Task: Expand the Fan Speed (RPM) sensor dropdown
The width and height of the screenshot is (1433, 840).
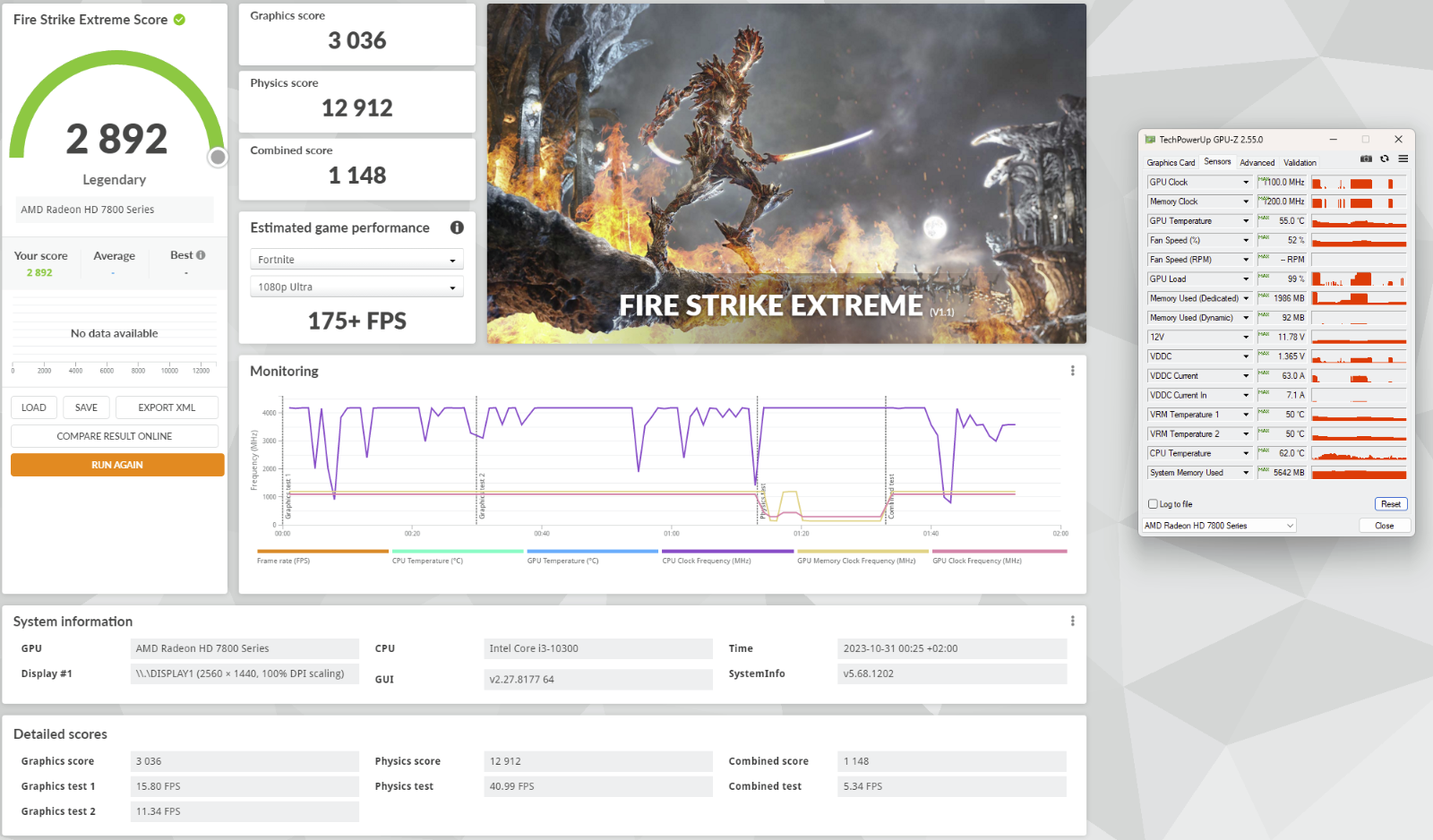Action: tap(1245, 260)
